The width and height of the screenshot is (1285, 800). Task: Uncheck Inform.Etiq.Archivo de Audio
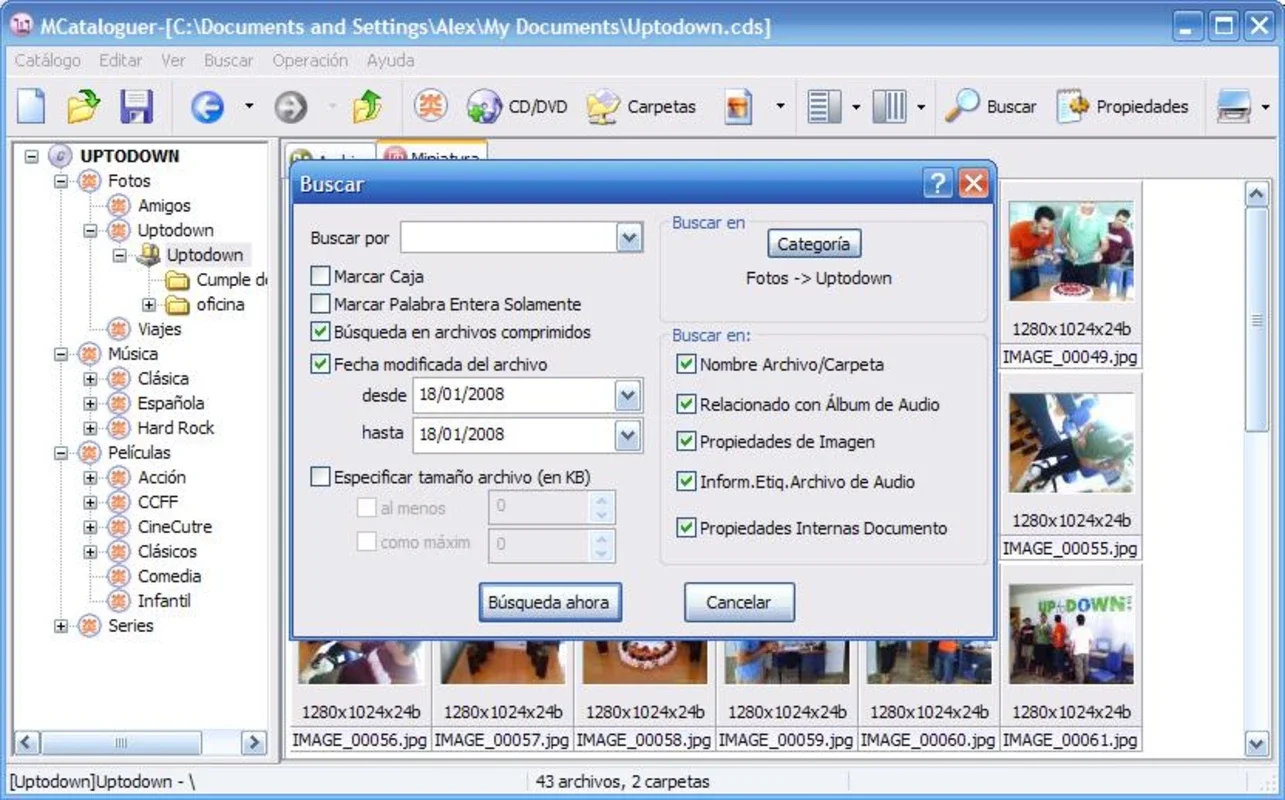(x=686, y=482)
